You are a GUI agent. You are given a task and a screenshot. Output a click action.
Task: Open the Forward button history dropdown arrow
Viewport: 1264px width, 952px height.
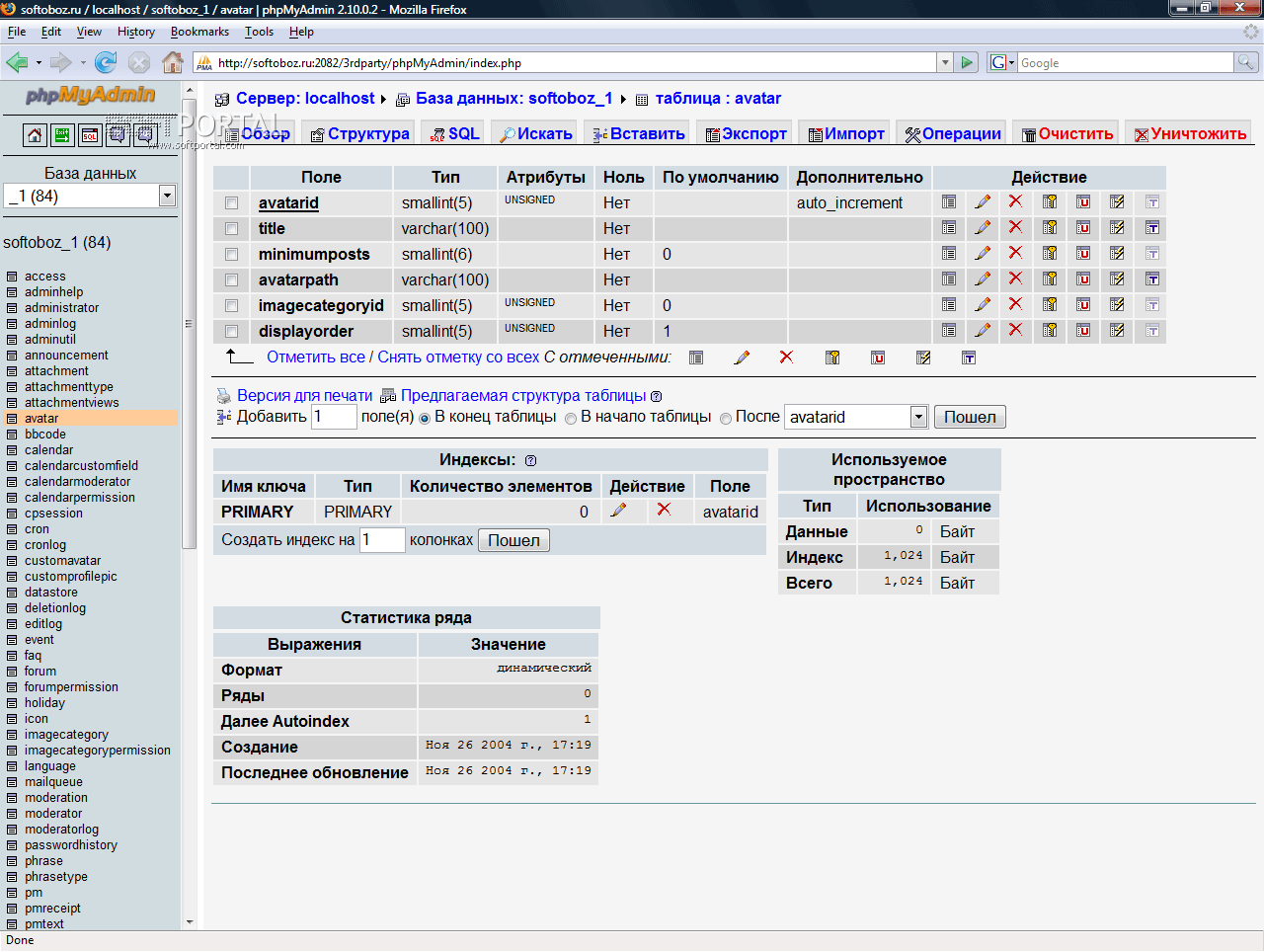(83, 62)
